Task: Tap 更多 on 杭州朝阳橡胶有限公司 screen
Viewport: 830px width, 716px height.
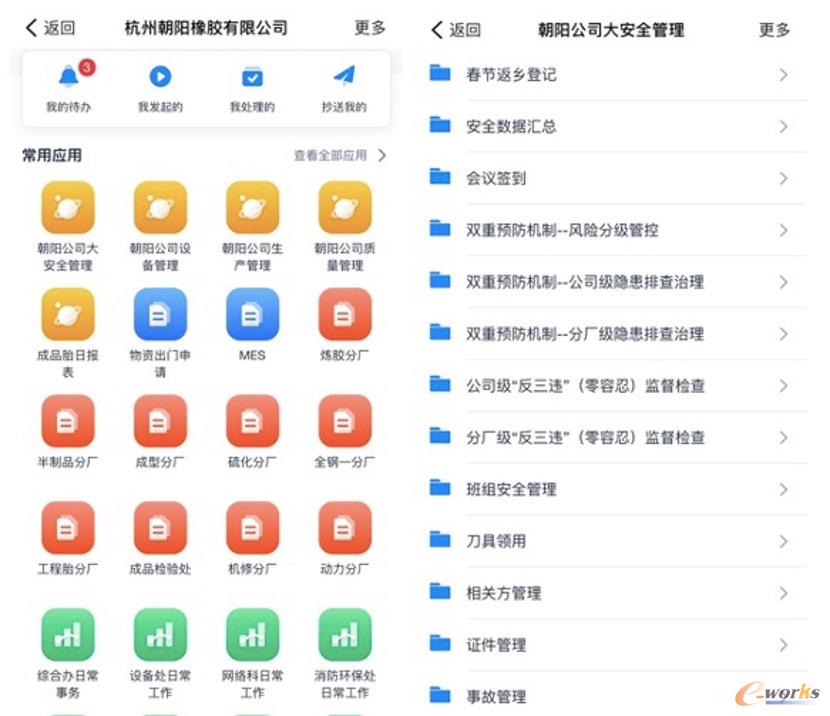Action: point(370,28)
